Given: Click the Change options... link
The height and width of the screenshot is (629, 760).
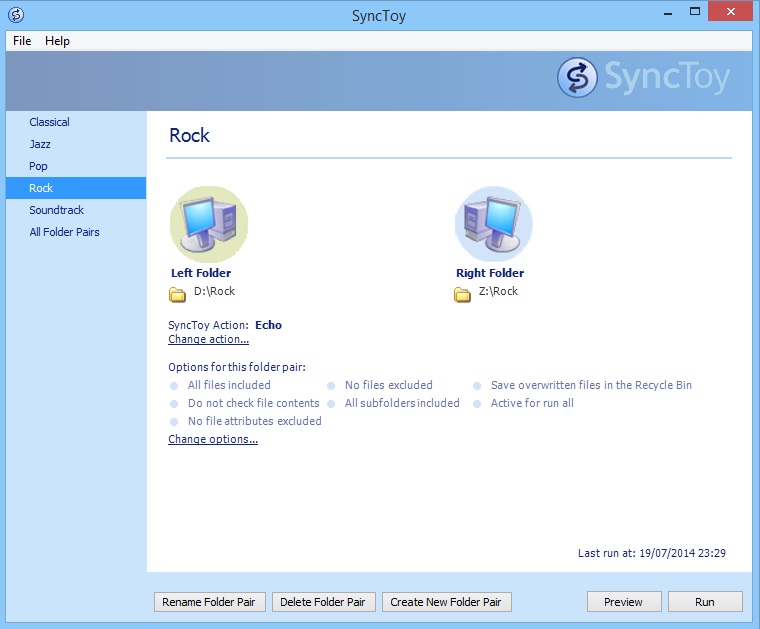Looking at the screenshot, I should (213, 439).
